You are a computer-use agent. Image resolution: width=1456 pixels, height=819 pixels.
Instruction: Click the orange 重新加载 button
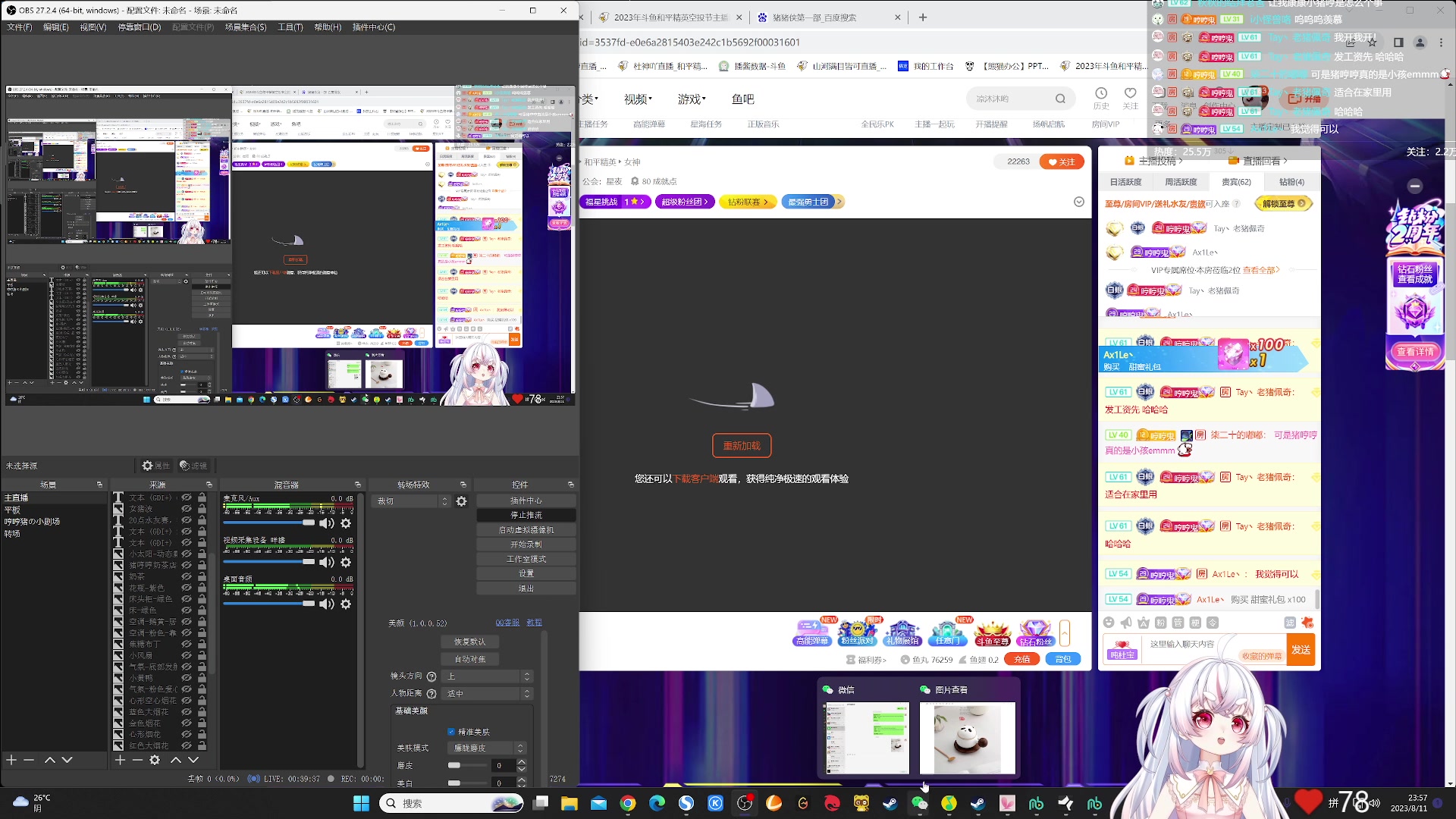click(741, 446)
